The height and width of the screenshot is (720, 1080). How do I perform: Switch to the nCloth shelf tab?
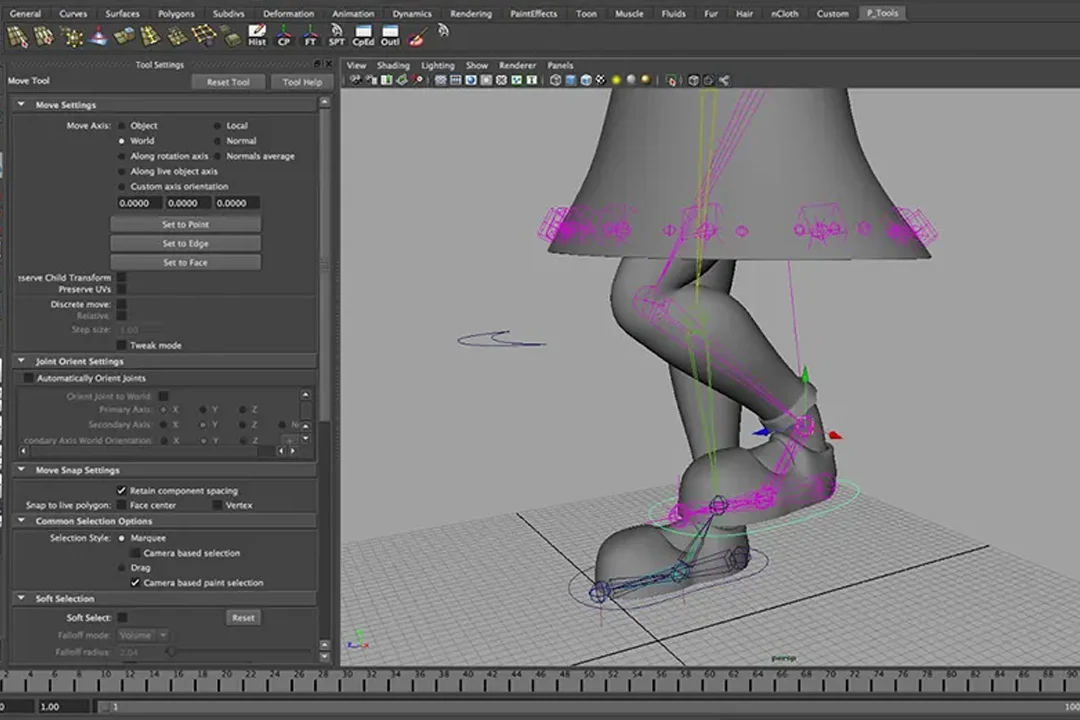click(785, 13)
